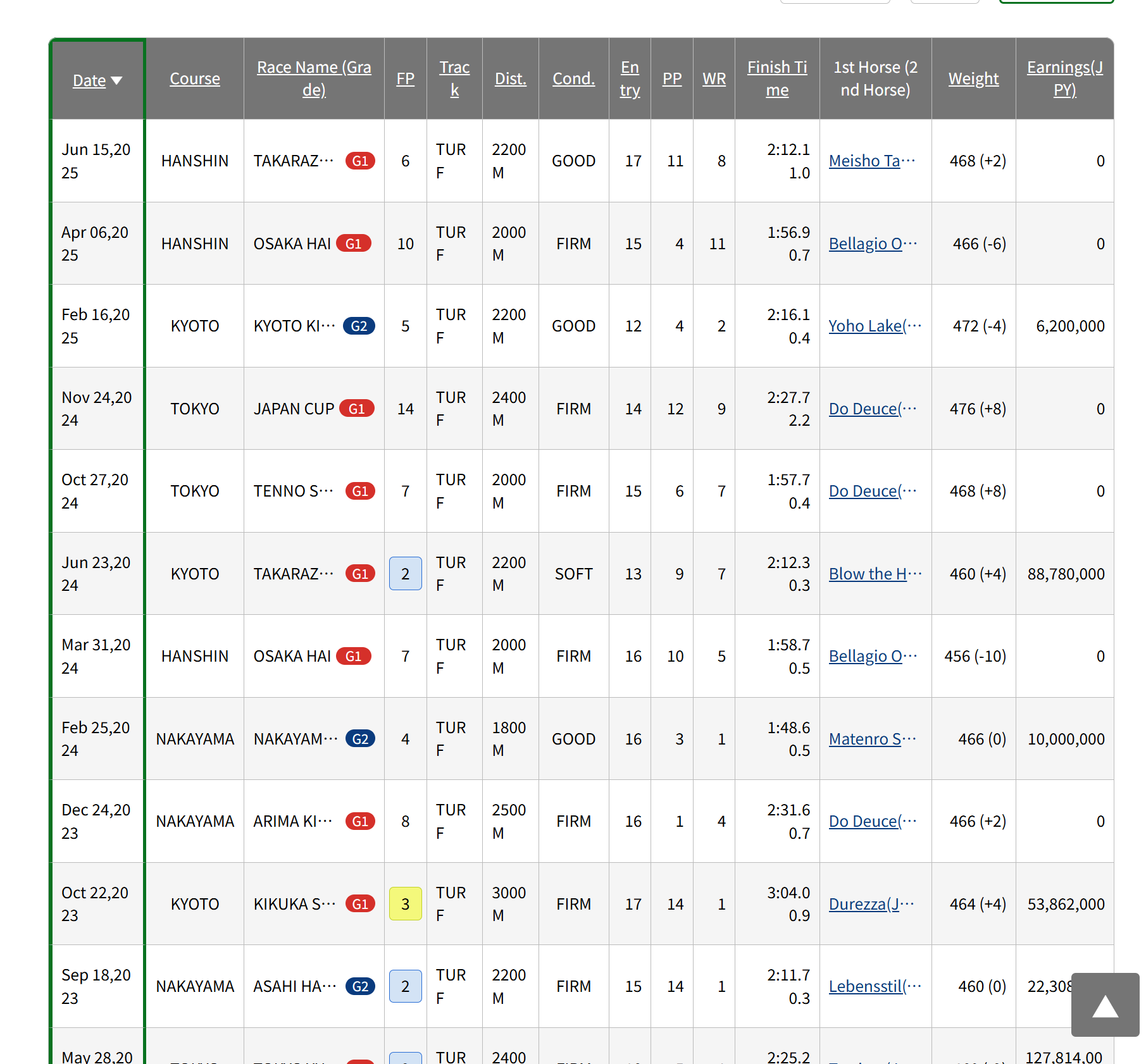Image resolution: width=1146 pixels, height=1064 pixels.
Task: Click the G1 badge beside OSAKA HAI Apr 06
Action: pyautogui.click(x=354, y=244)
